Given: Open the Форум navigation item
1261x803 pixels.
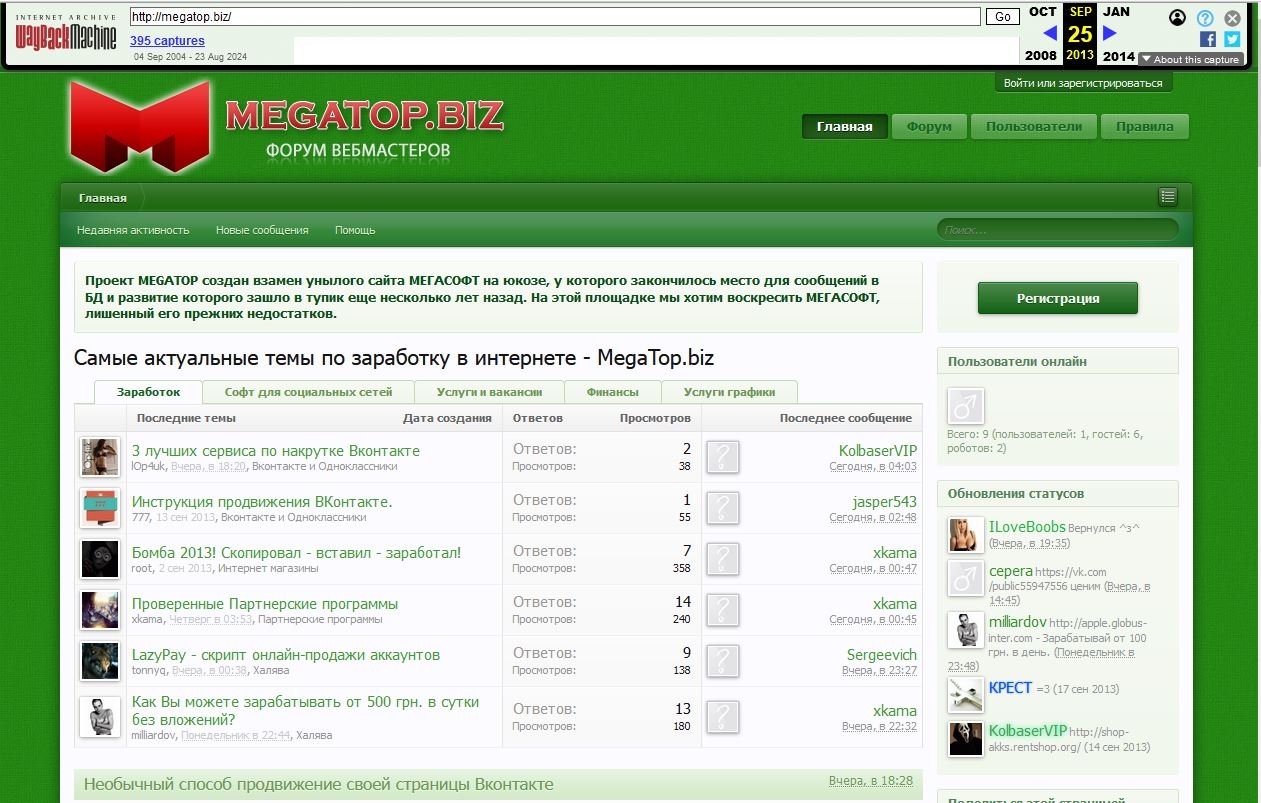Looking at the screenshot, I should [x=928, y=127].
